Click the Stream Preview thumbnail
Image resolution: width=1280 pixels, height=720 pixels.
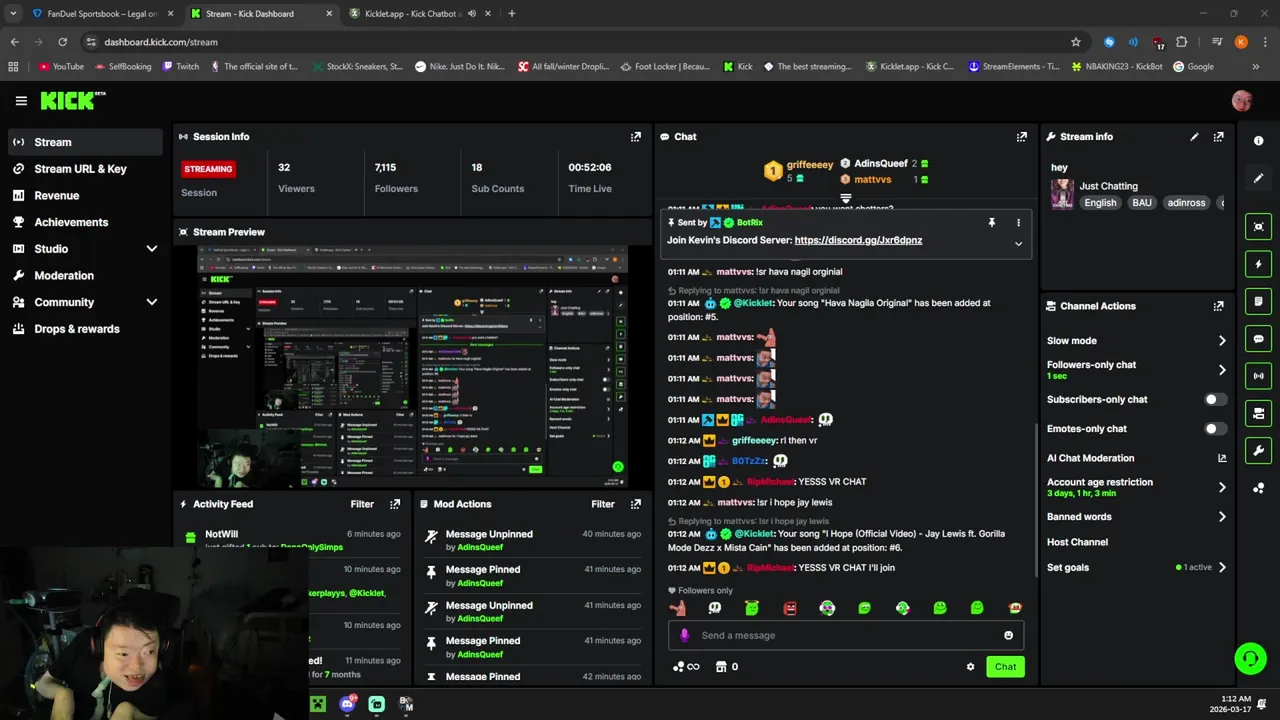pos(412,366)
